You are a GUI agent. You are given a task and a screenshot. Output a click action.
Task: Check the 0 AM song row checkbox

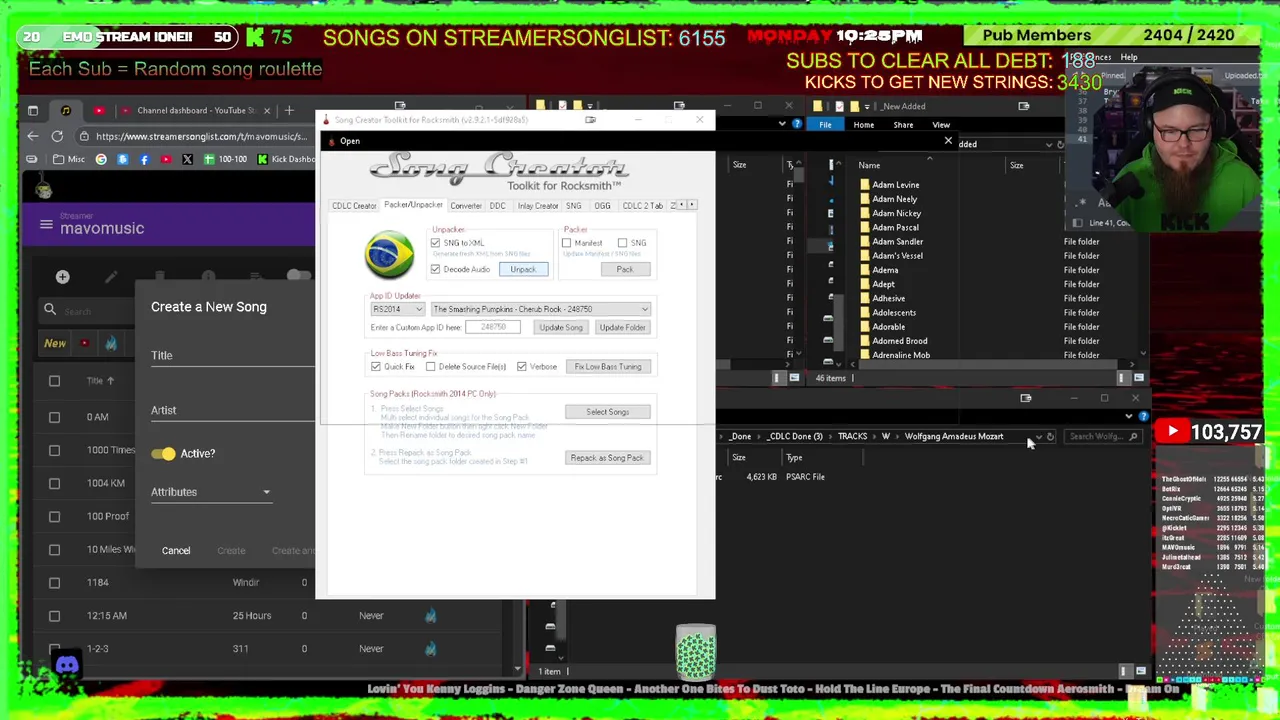coord(54,417)
